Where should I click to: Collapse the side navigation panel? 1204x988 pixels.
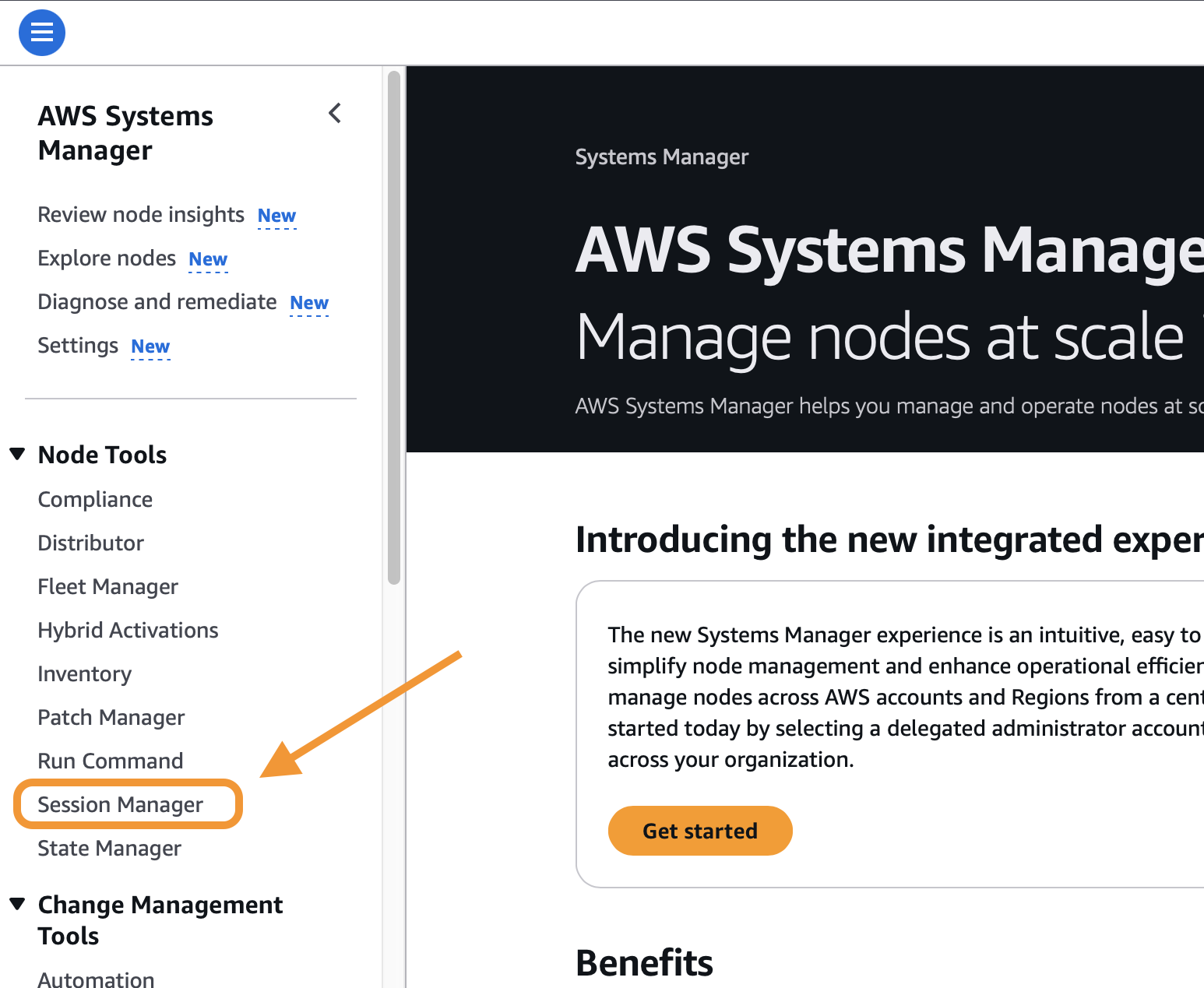click(x=335, y=114)
